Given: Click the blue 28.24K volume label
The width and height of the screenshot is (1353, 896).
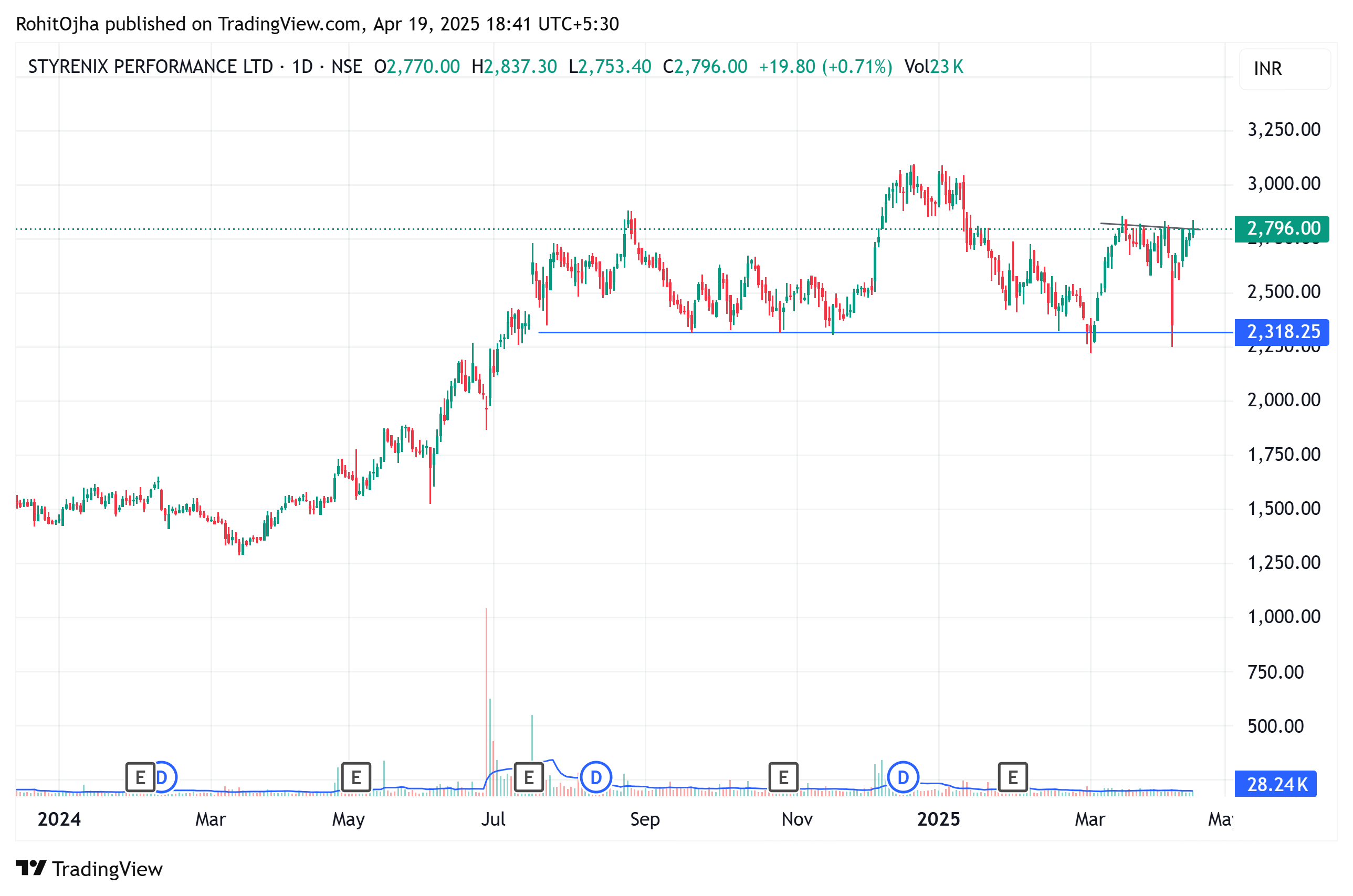Looking at the screenshot, I should pos(1275,784).
